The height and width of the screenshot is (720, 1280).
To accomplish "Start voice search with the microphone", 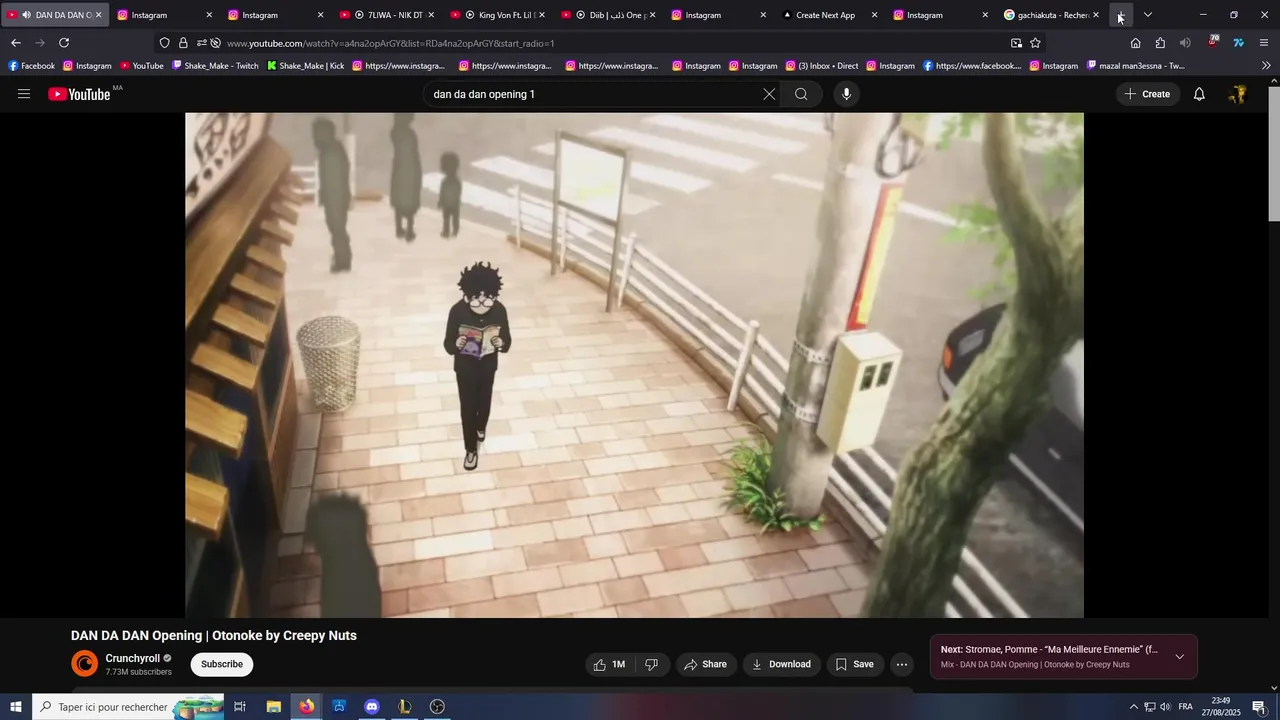I will (x=846, y=94).
